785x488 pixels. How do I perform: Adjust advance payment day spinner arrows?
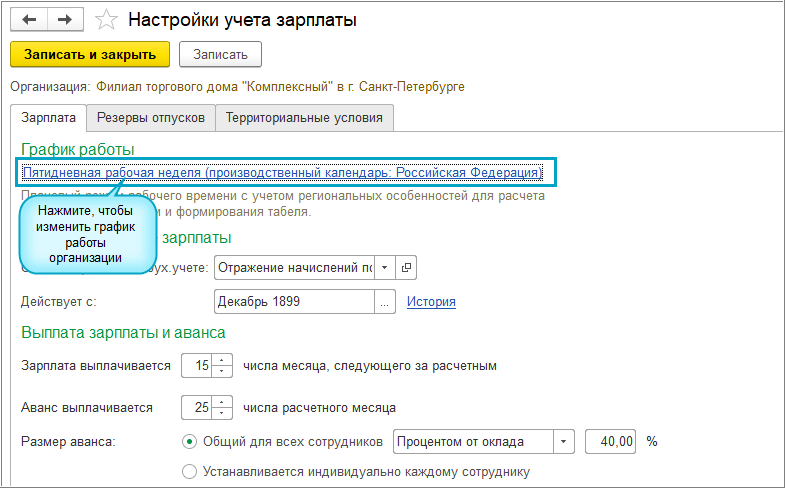[x=224, y=408]
